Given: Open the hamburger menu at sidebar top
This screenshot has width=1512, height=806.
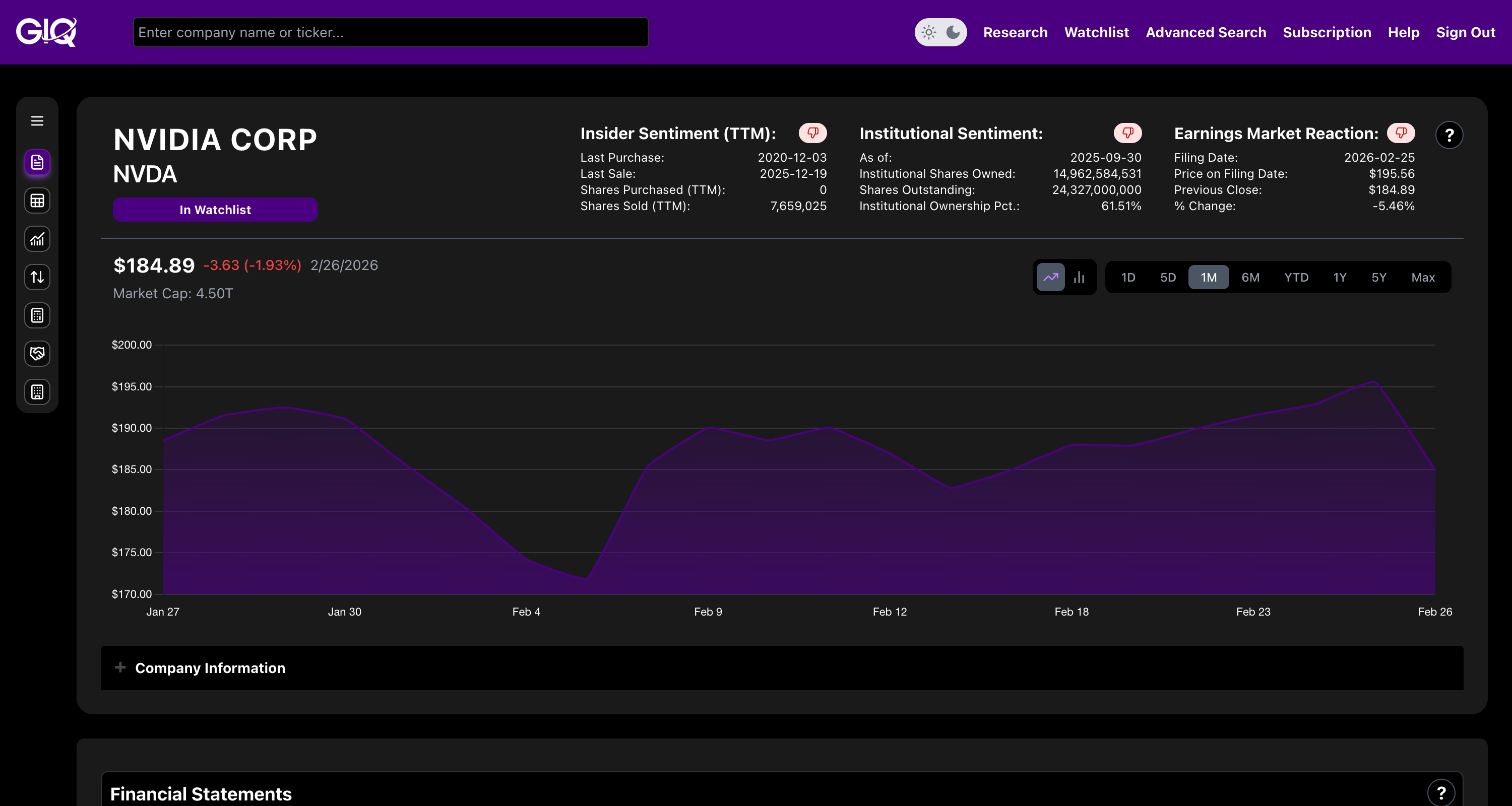Looking at the screenshot, I should [x=37, y=121].
